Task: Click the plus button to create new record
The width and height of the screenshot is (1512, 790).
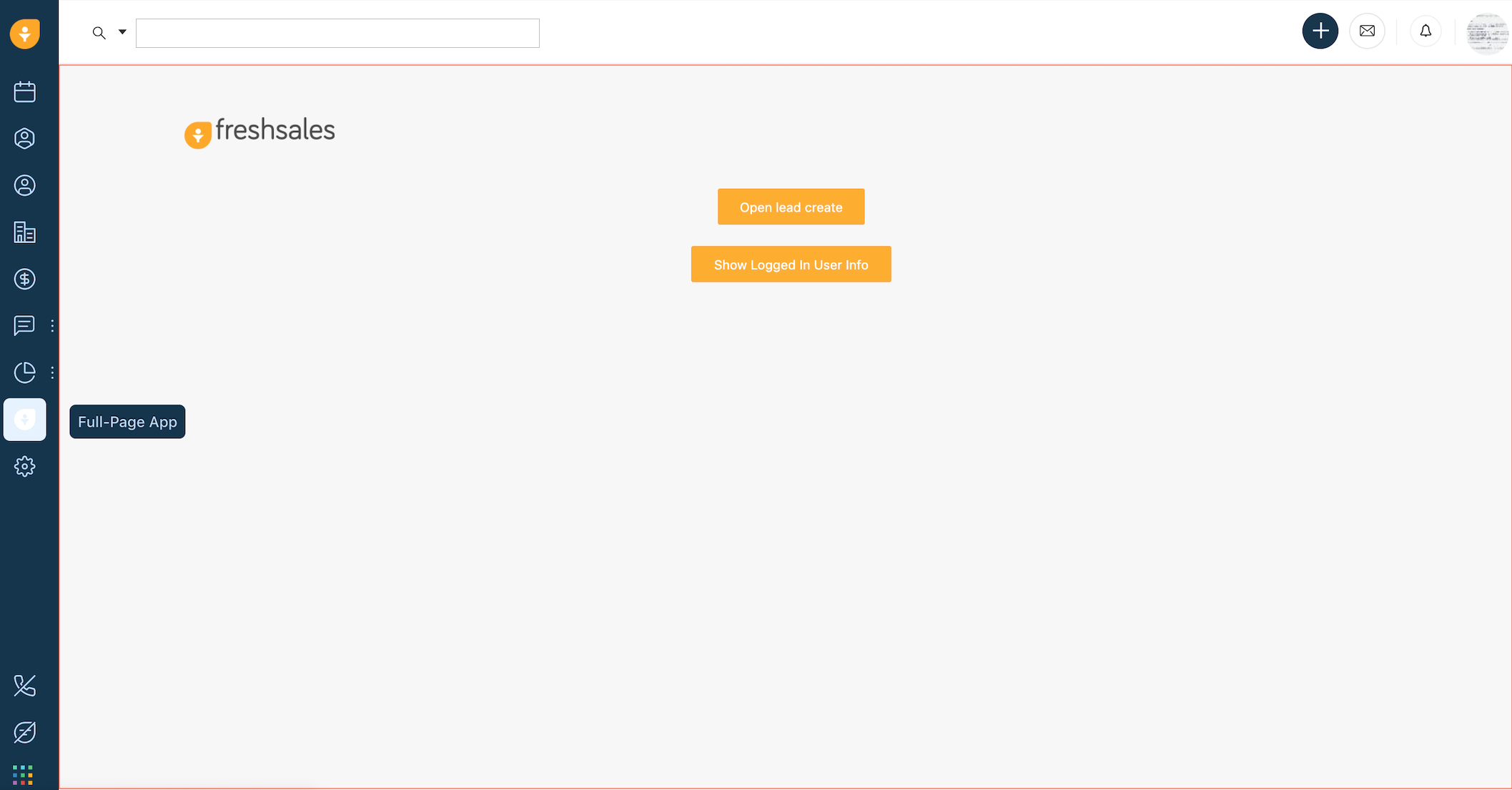Action: [1320, 30]
